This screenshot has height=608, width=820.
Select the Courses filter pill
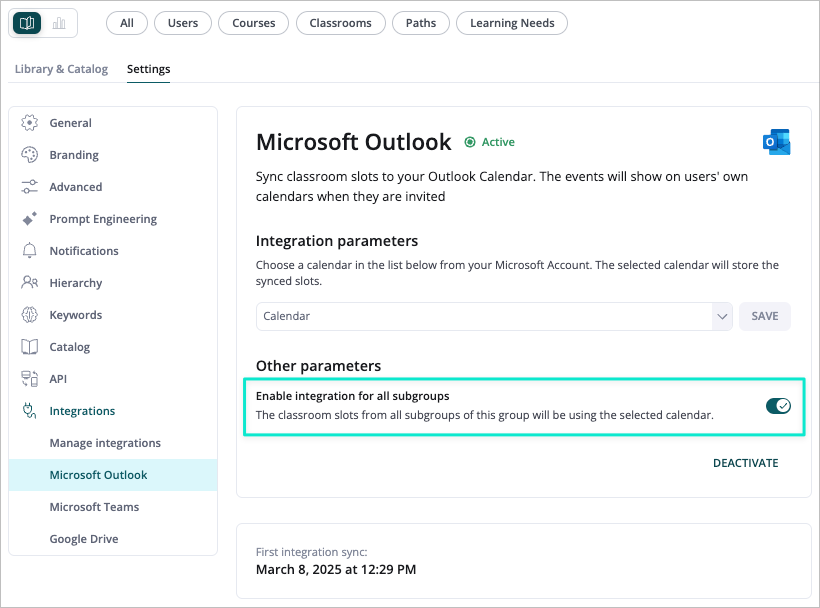click(x=253, y=23)
